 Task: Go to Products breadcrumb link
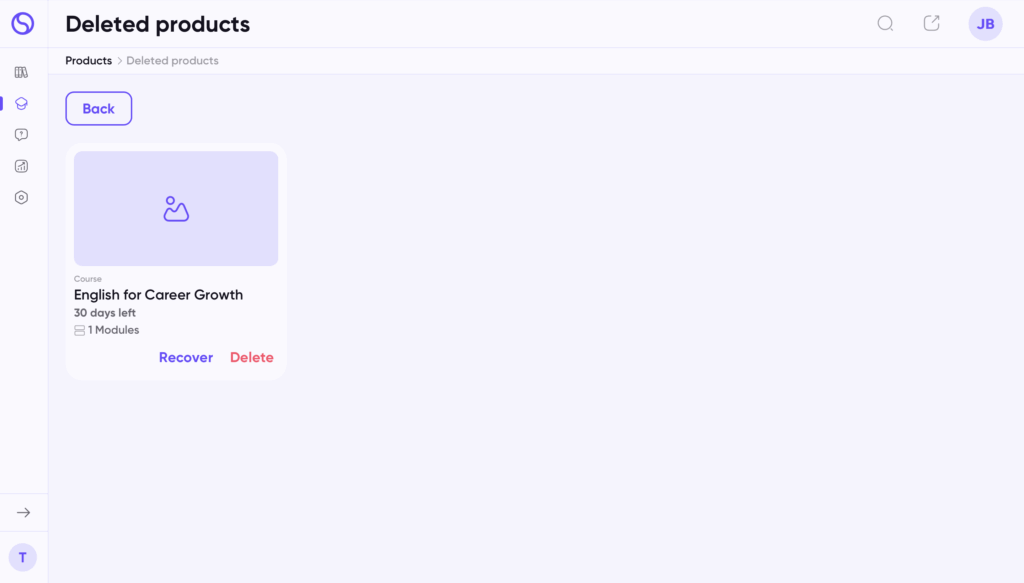tap(88, 61)
